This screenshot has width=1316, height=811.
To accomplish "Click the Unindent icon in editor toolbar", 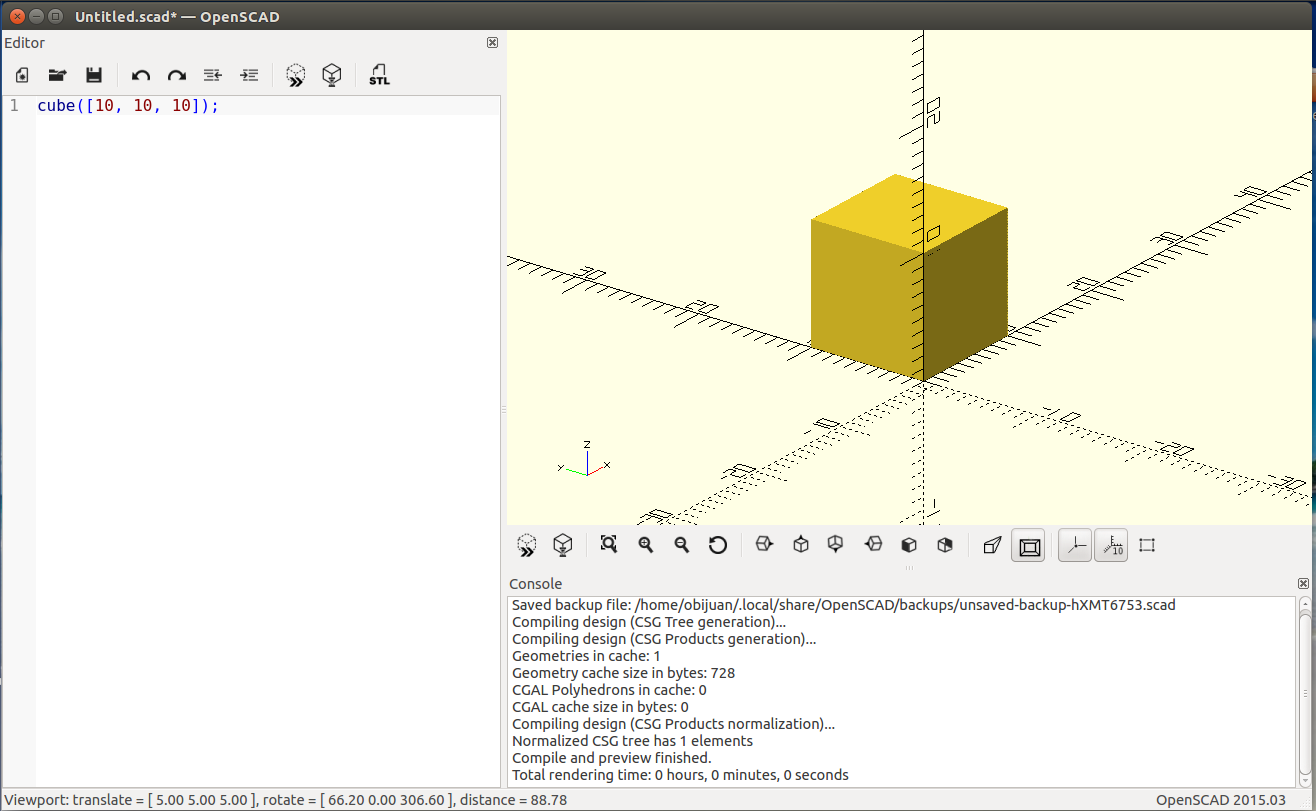I will [212, 75].
